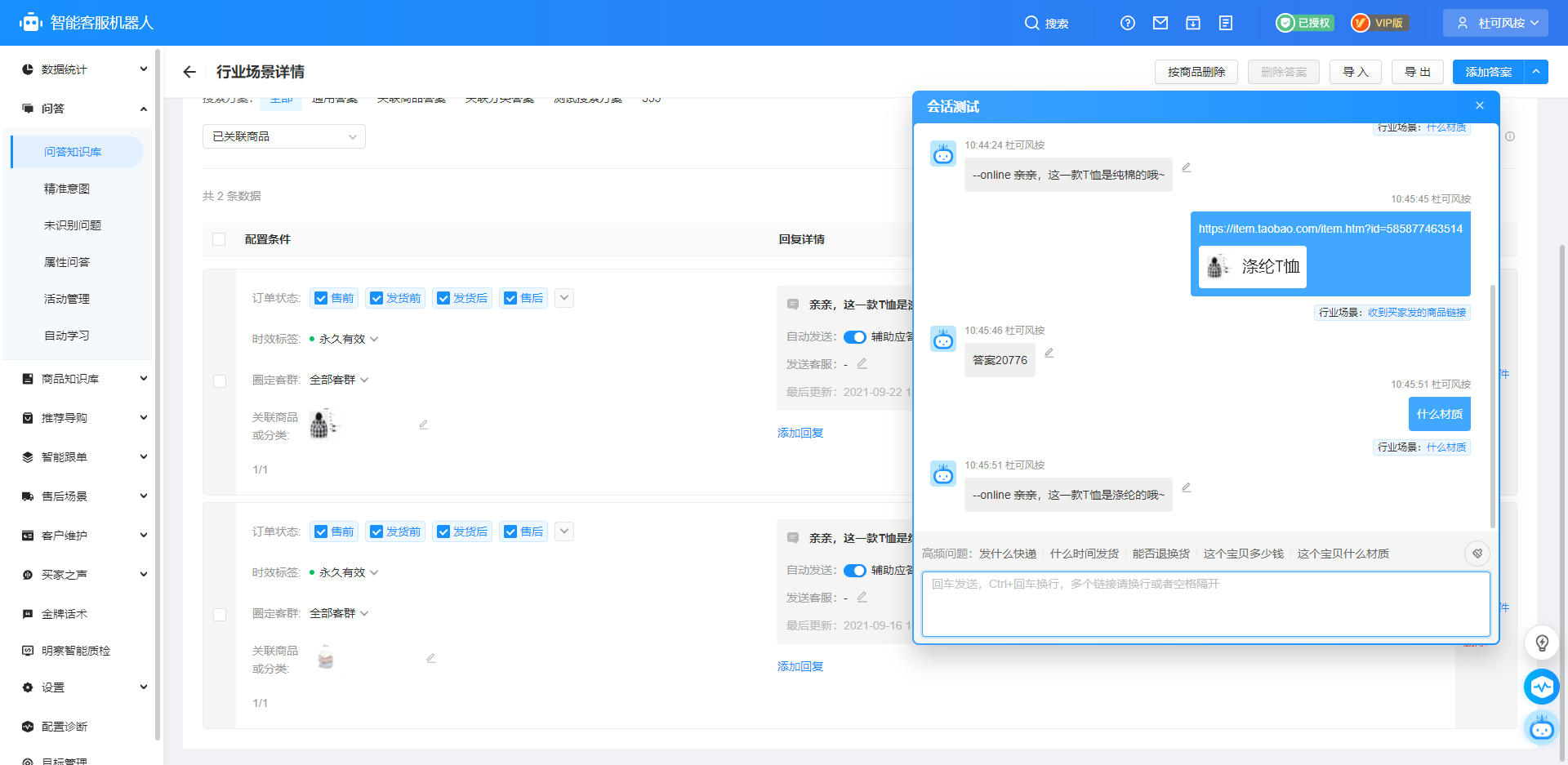Open 自动学习 in the sidebar

[x=67, y=336]
